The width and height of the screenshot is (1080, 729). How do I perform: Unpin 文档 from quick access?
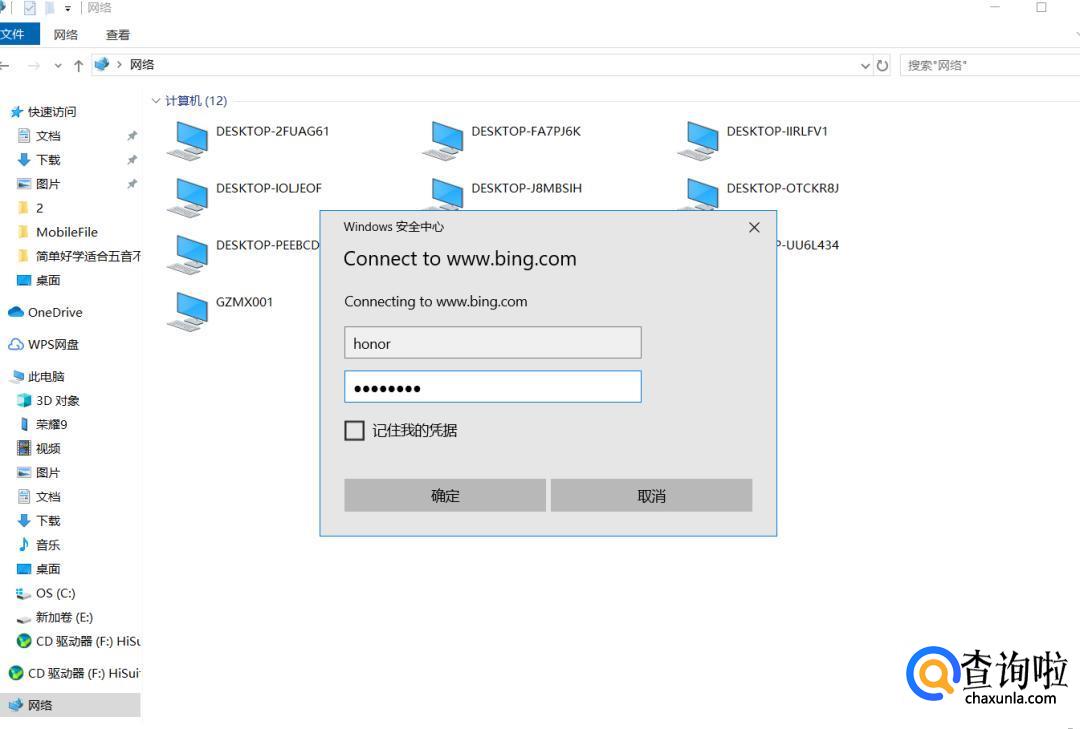[x=132, y=136]
